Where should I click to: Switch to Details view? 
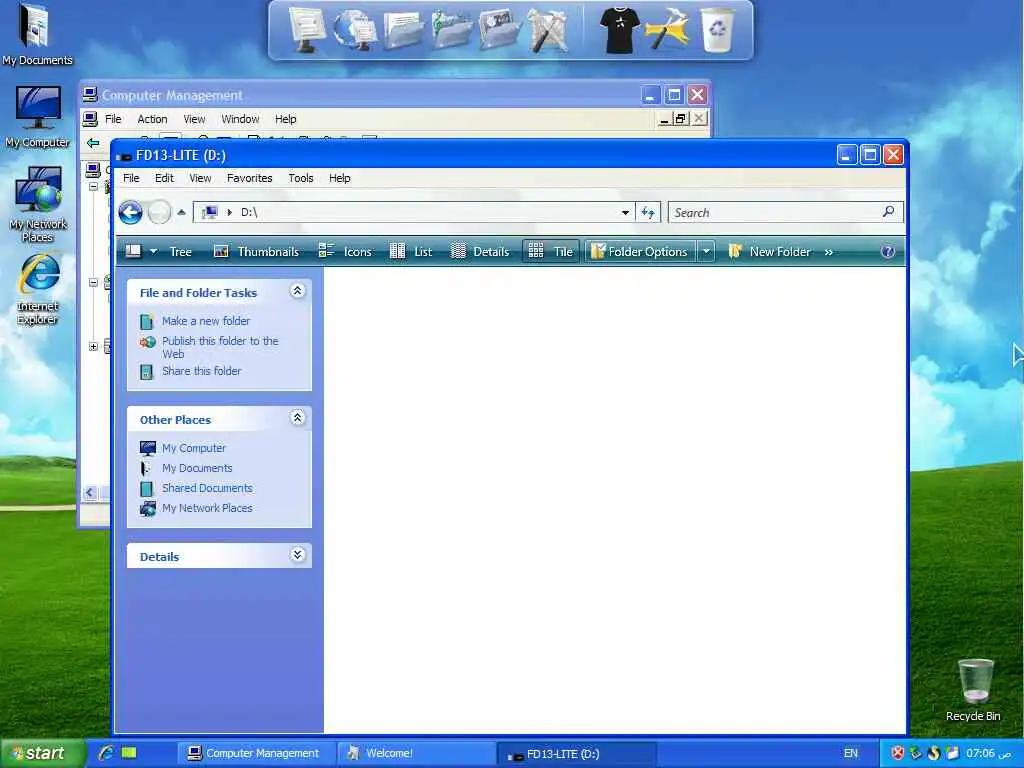480,251
